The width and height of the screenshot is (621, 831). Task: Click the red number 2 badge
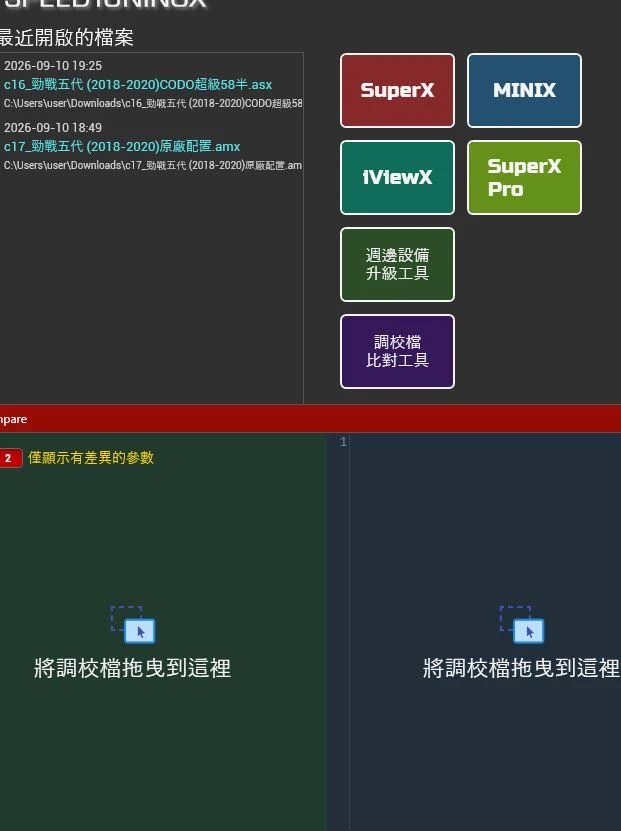10,458
